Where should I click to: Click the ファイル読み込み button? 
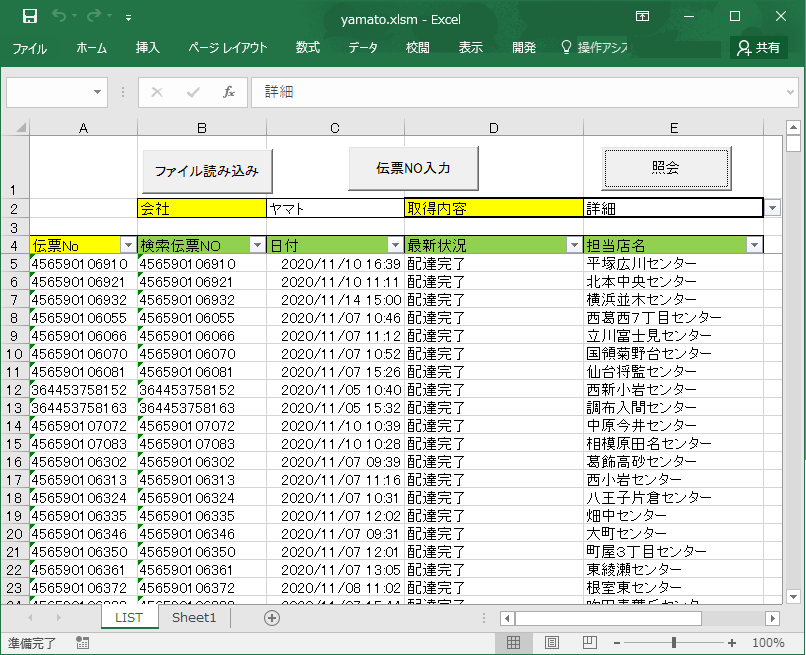[x=207, y=171]
